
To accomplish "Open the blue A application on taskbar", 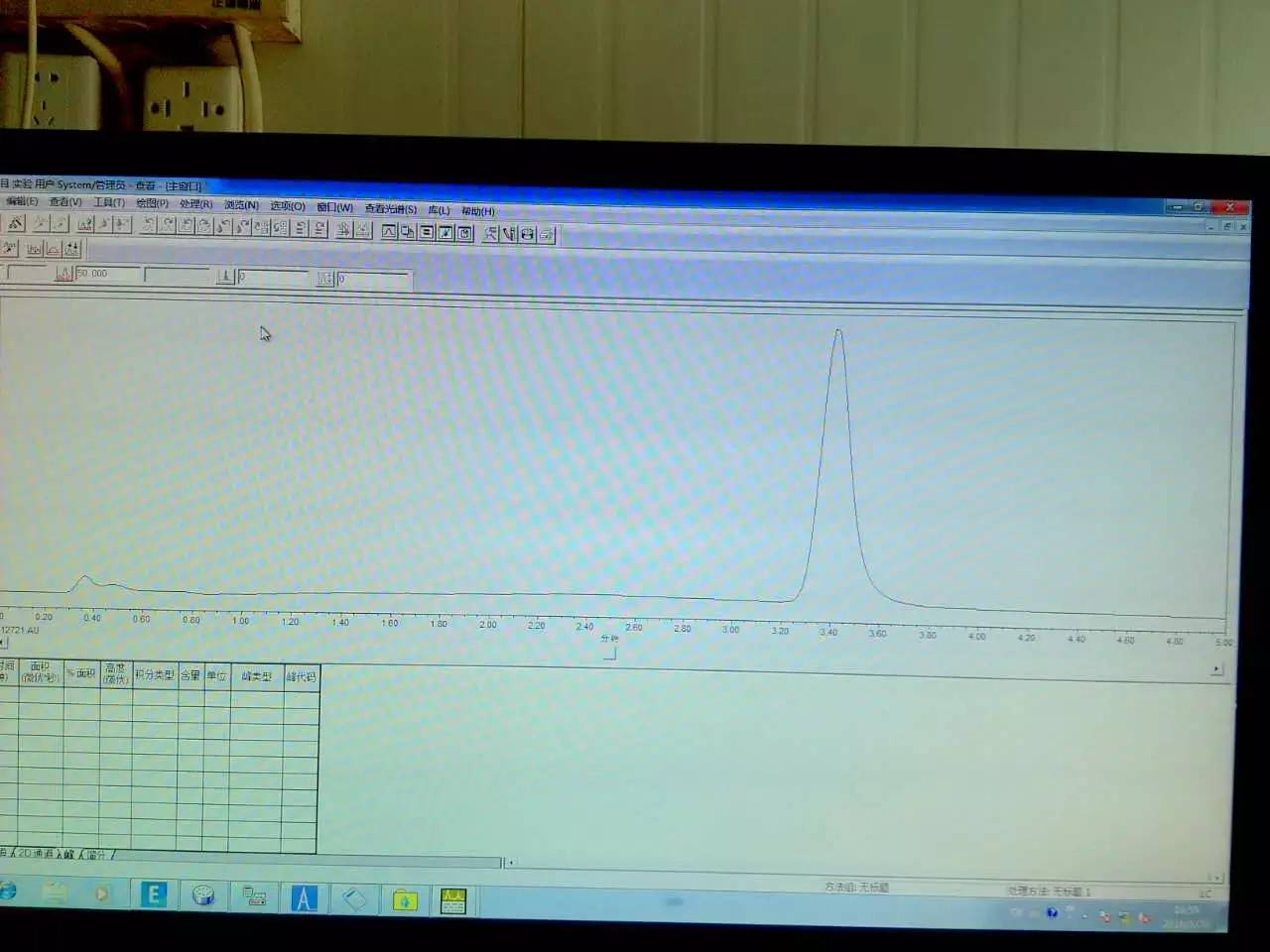I will pos(304,898).
